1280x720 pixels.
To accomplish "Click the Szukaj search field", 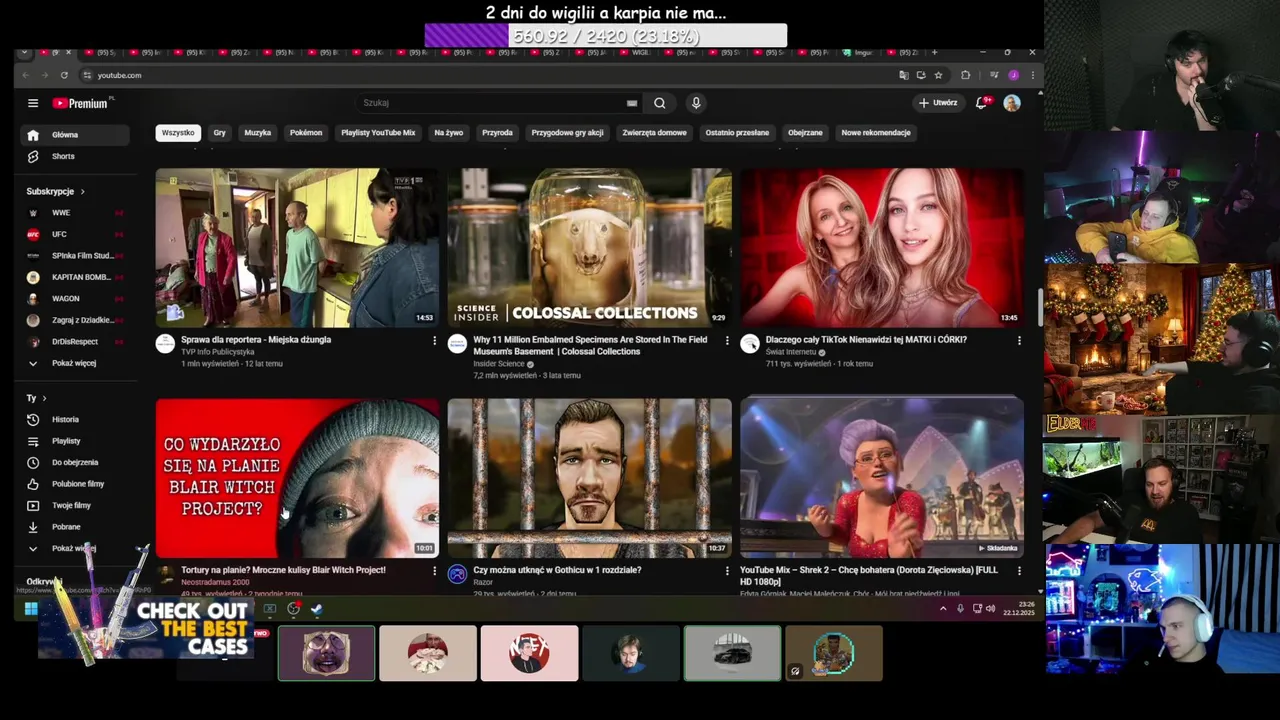I will pos(490,103).
